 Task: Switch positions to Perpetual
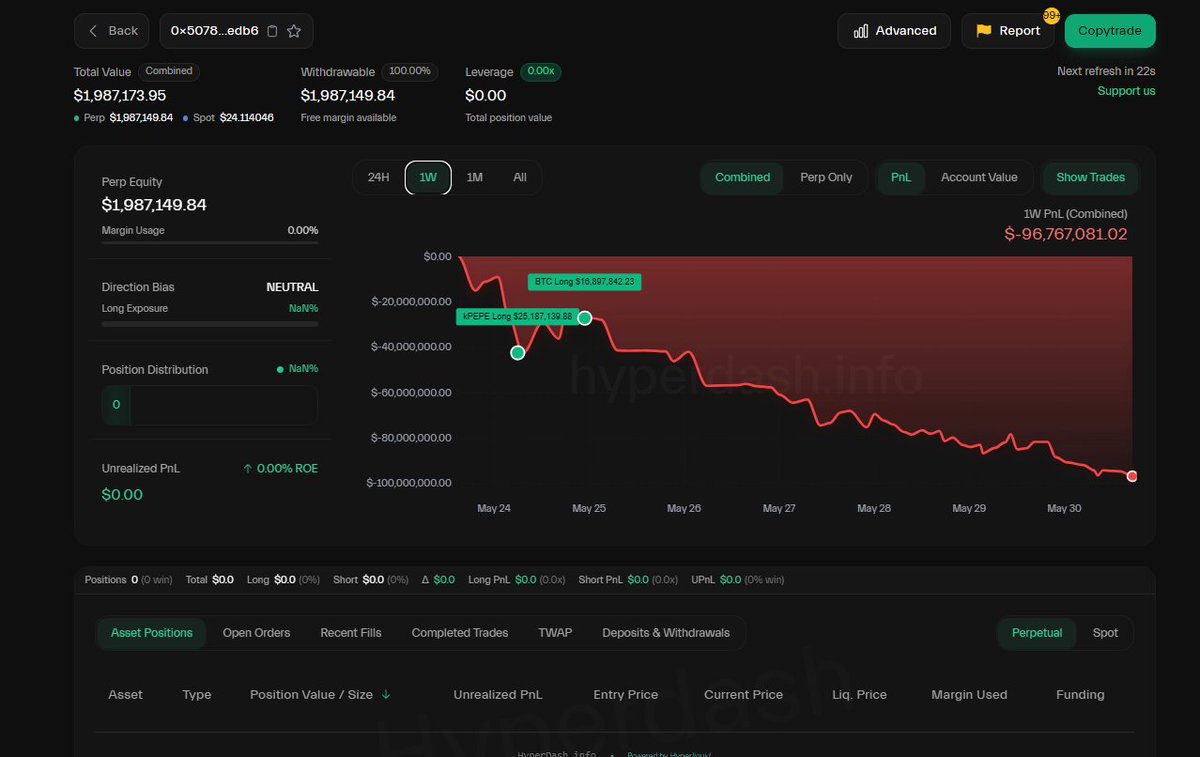click(x=1037, y=633)
